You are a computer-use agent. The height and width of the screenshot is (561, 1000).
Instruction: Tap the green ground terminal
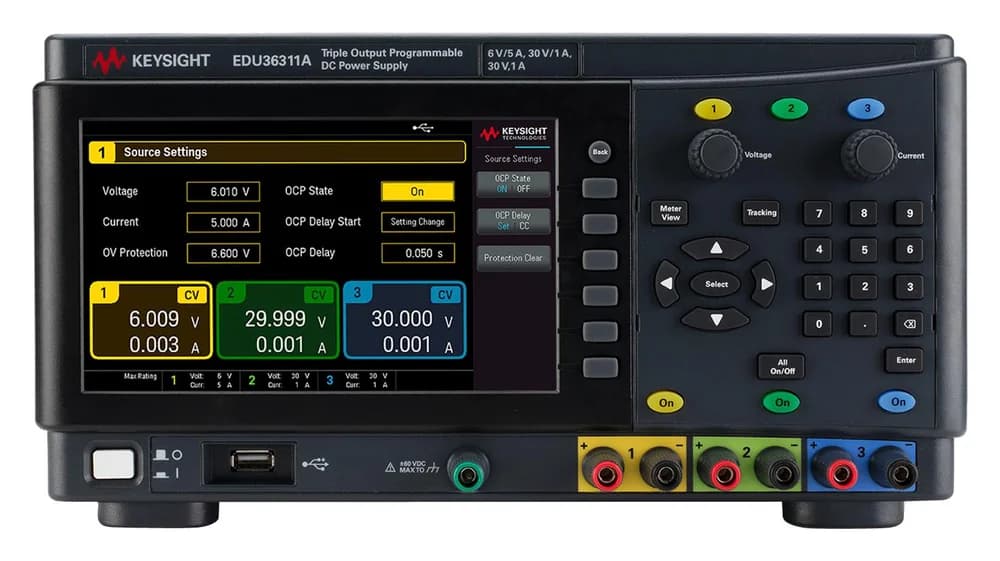pos(467,472)
